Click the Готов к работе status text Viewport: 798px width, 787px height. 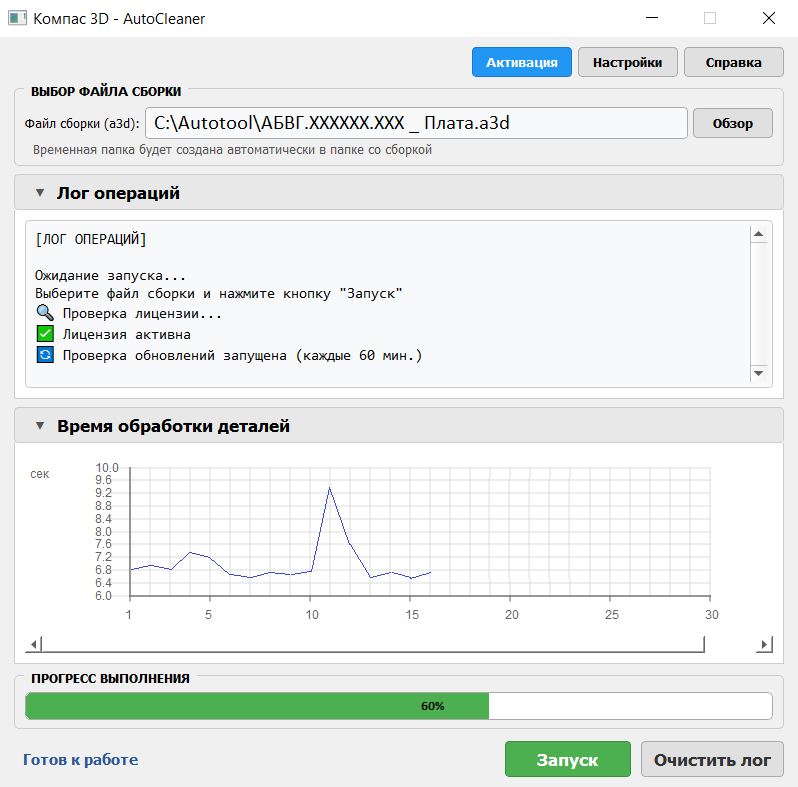(x=80, y=760)
